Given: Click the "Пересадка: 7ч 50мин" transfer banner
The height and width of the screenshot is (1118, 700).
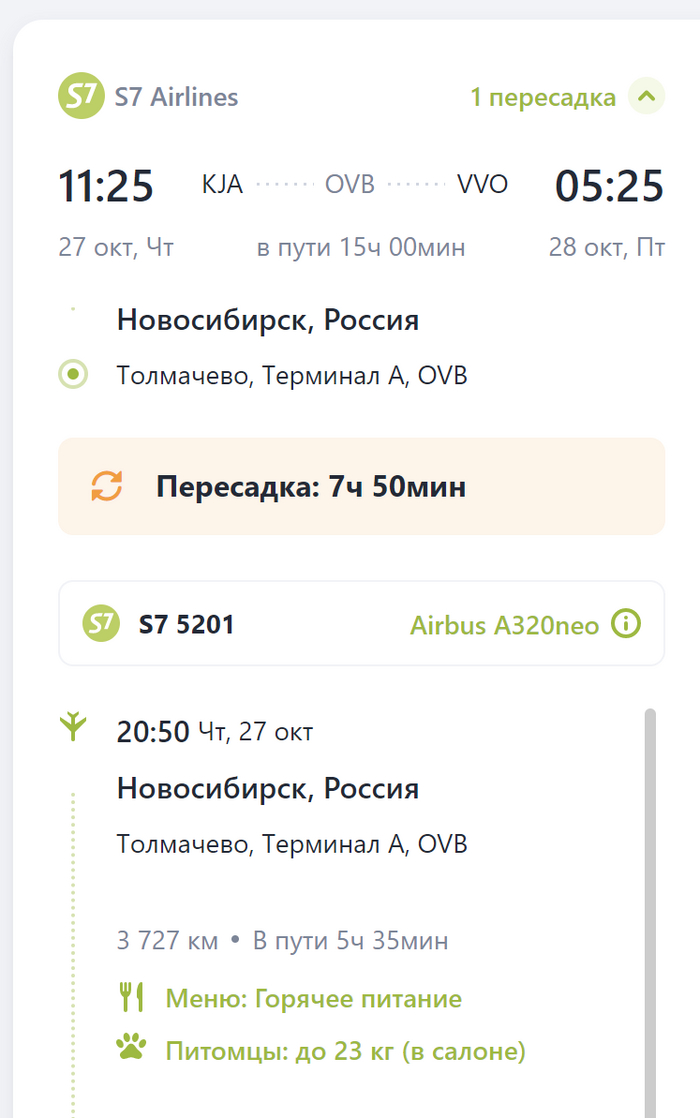Looking at the screenshot, I should tap(361, 487).
